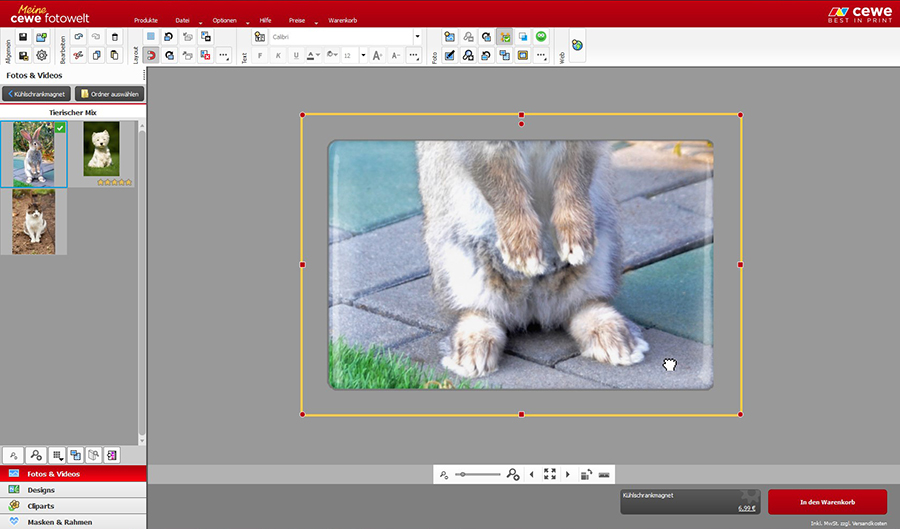Toggle bold text formatting
This screenshot has width=900, height=529.
click(x=259, y=56)
